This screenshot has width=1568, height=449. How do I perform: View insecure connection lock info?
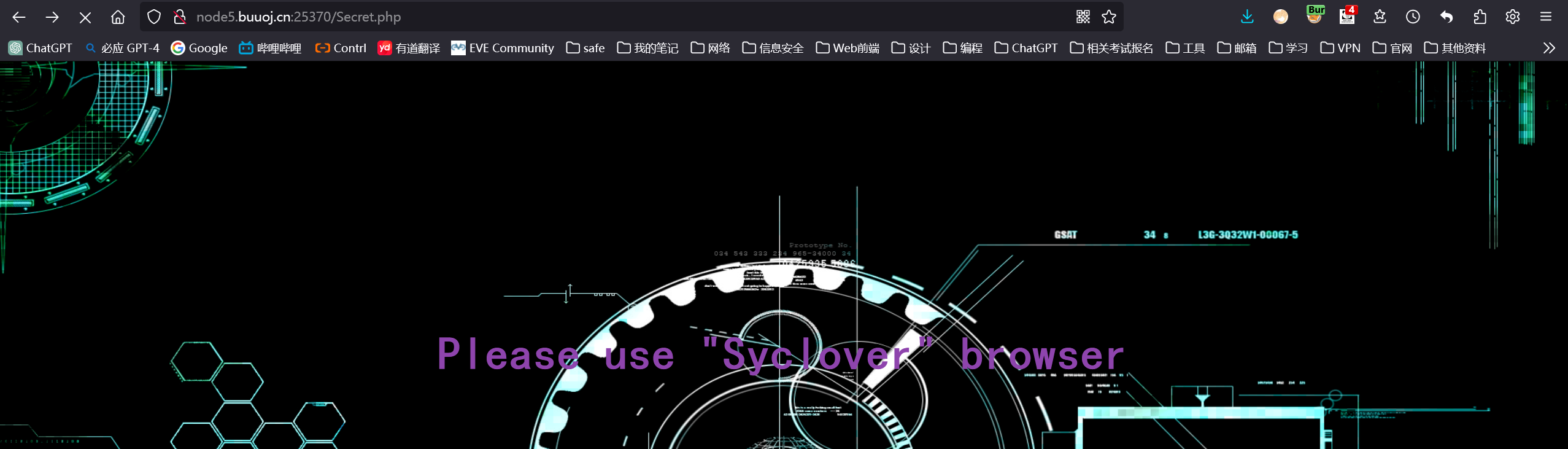coord(179,17)
